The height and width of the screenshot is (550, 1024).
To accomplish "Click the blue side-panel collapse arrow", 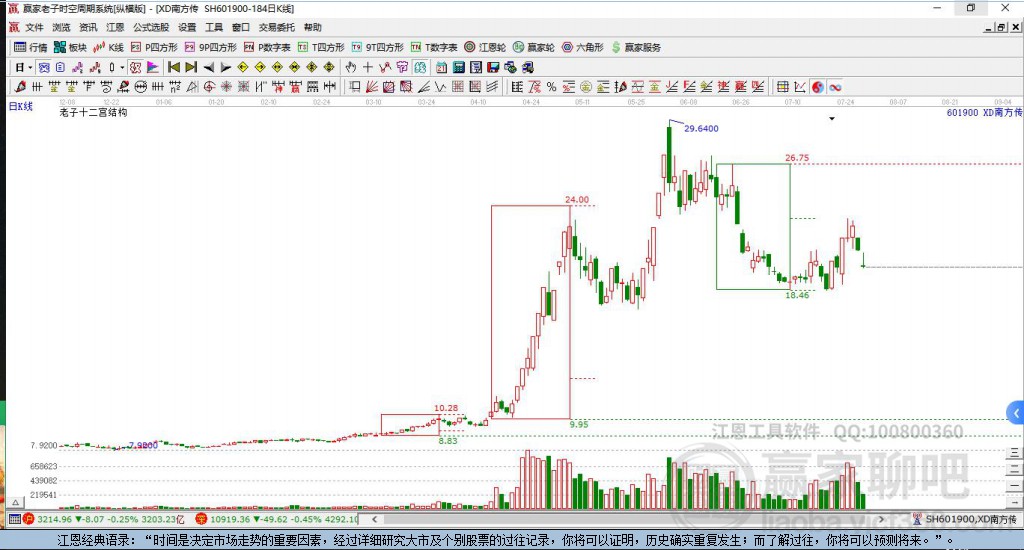I will click(x=1016, y=413).
